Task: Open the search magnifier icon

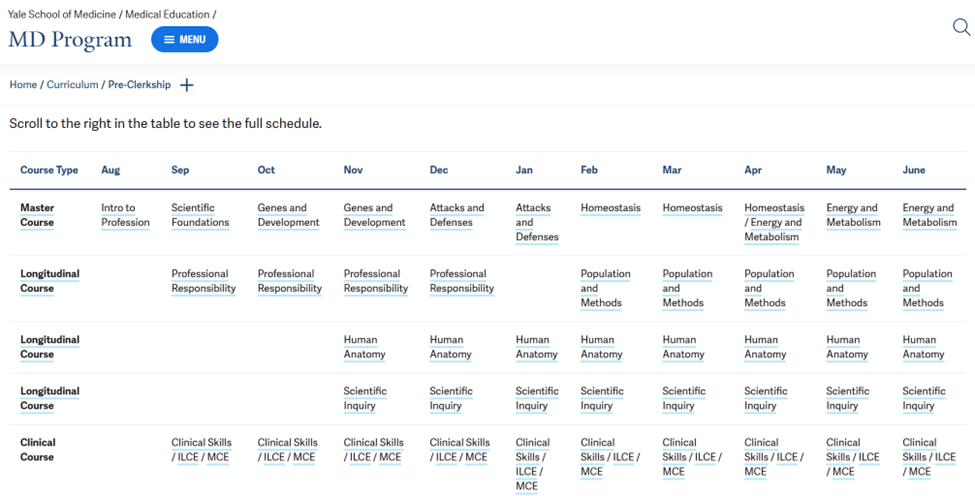Action: tap(961, 27)
